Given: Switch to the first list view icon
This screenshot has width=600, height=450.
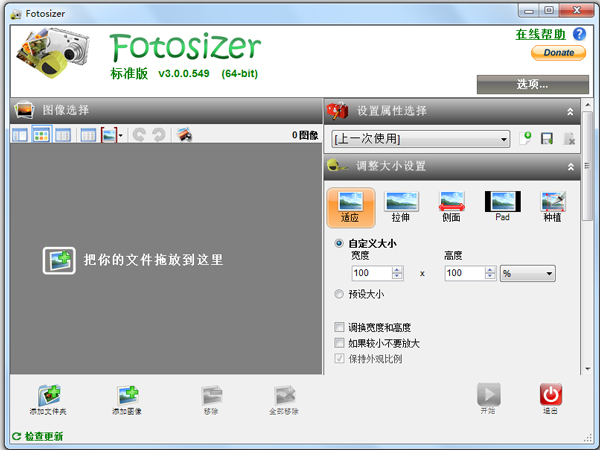Looking at the screenshot, I should (x=20, y=135).
